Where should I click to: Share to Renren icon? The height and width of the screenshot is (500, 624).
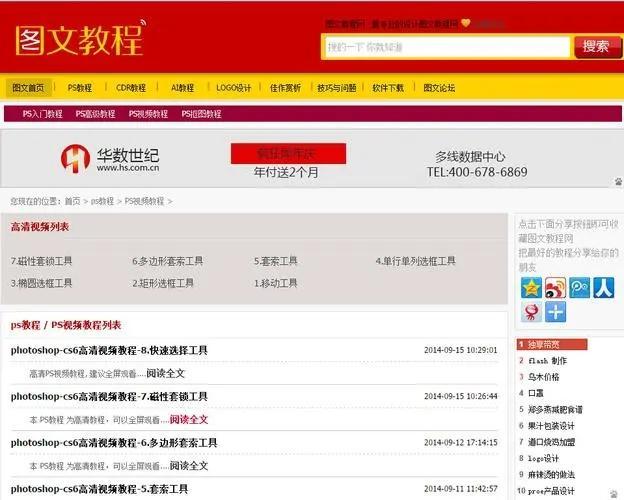[604, 288]
